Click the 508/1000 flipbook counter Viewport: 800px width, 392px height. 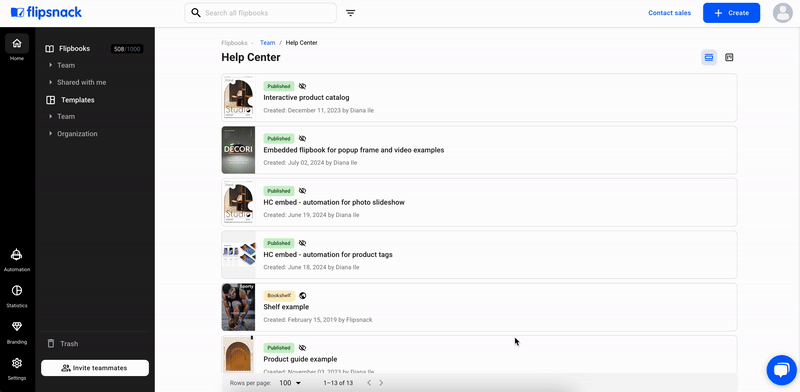127,49
